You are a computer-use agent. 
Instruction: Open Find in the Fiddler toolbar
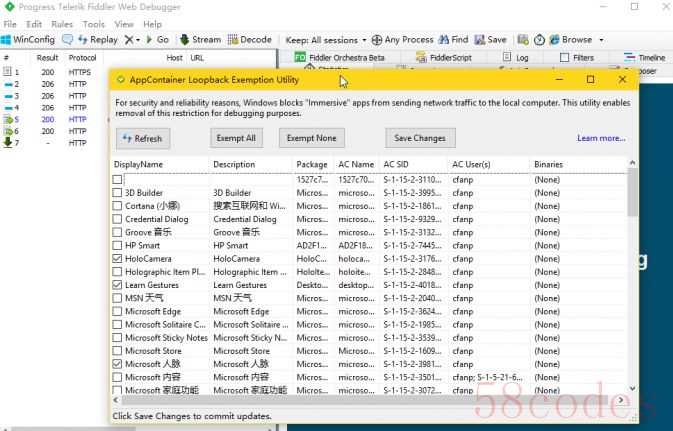point(453,40)
